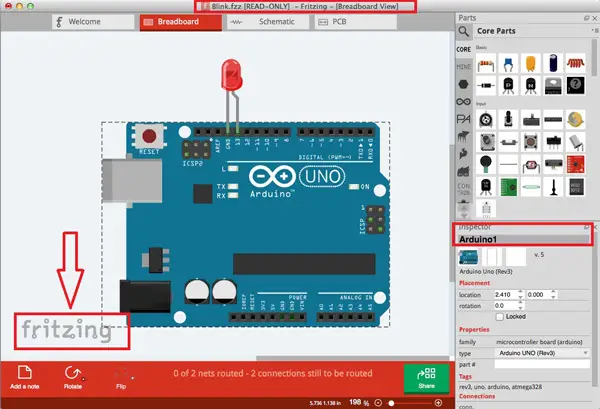Open the type dropdown Arduino UNO (Rev3)
This screenshot has width=600, height=409.
(542, 353)
